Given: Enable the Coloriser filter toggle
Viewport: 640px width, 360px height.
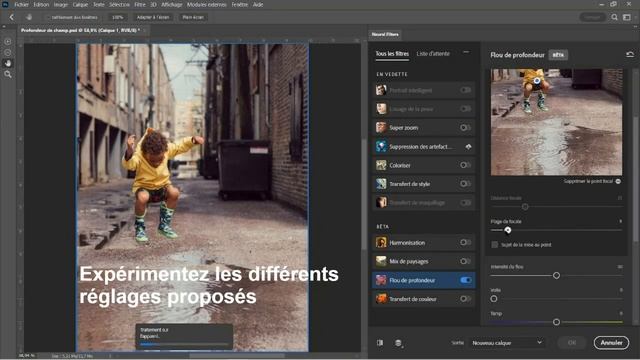Looking at the screenshot, I should 465,165.
